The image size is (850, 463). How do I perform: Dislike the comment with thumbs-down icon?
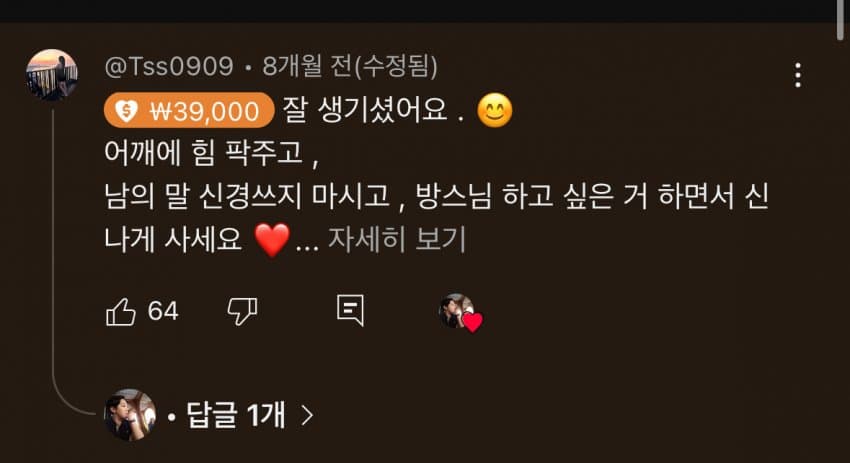pyautogui.click(x=242, y=312)
